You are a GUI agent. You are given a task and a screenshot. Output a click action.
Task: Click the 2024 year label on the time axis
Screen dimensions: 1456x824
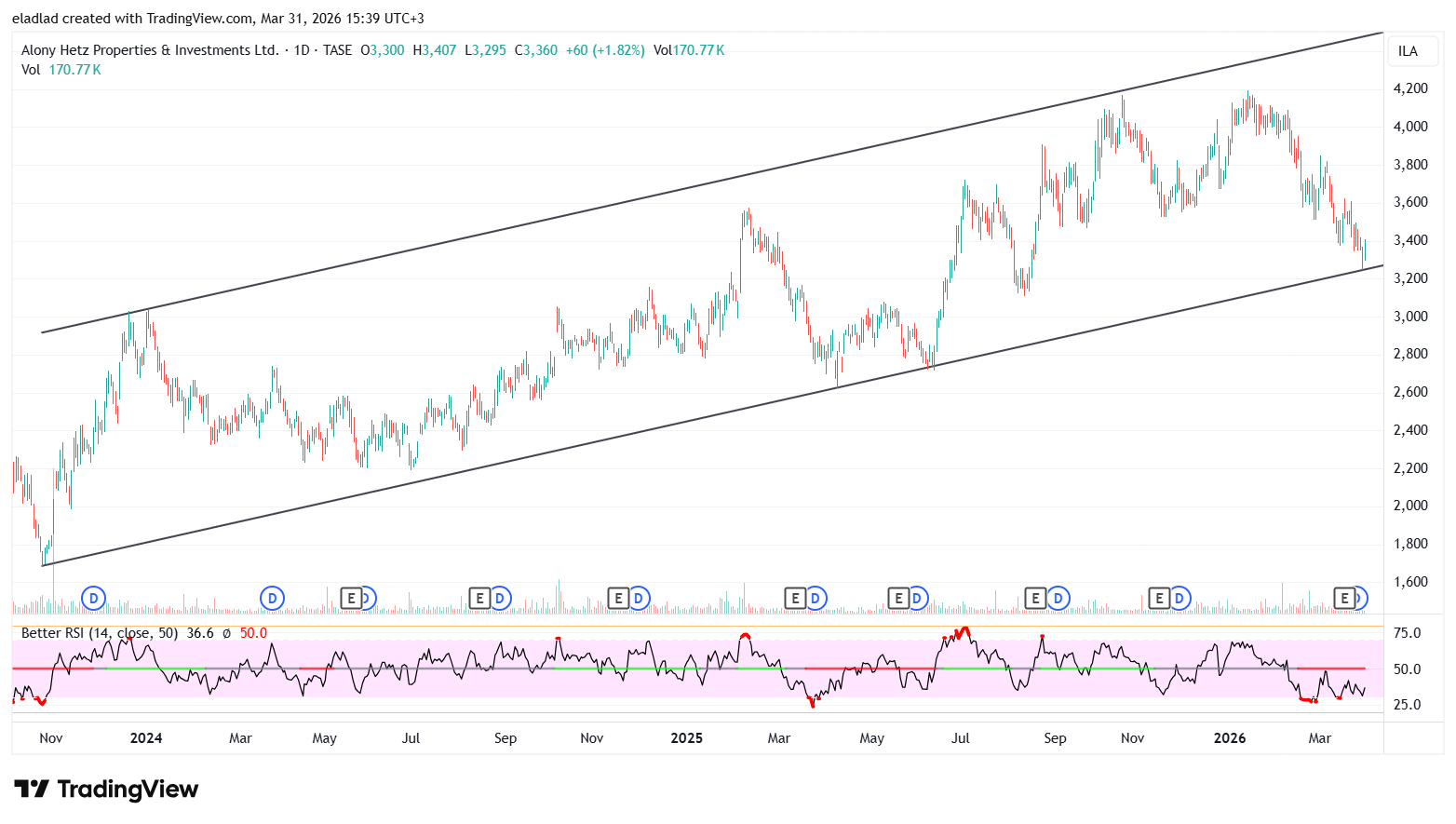(x=146, y=738)
